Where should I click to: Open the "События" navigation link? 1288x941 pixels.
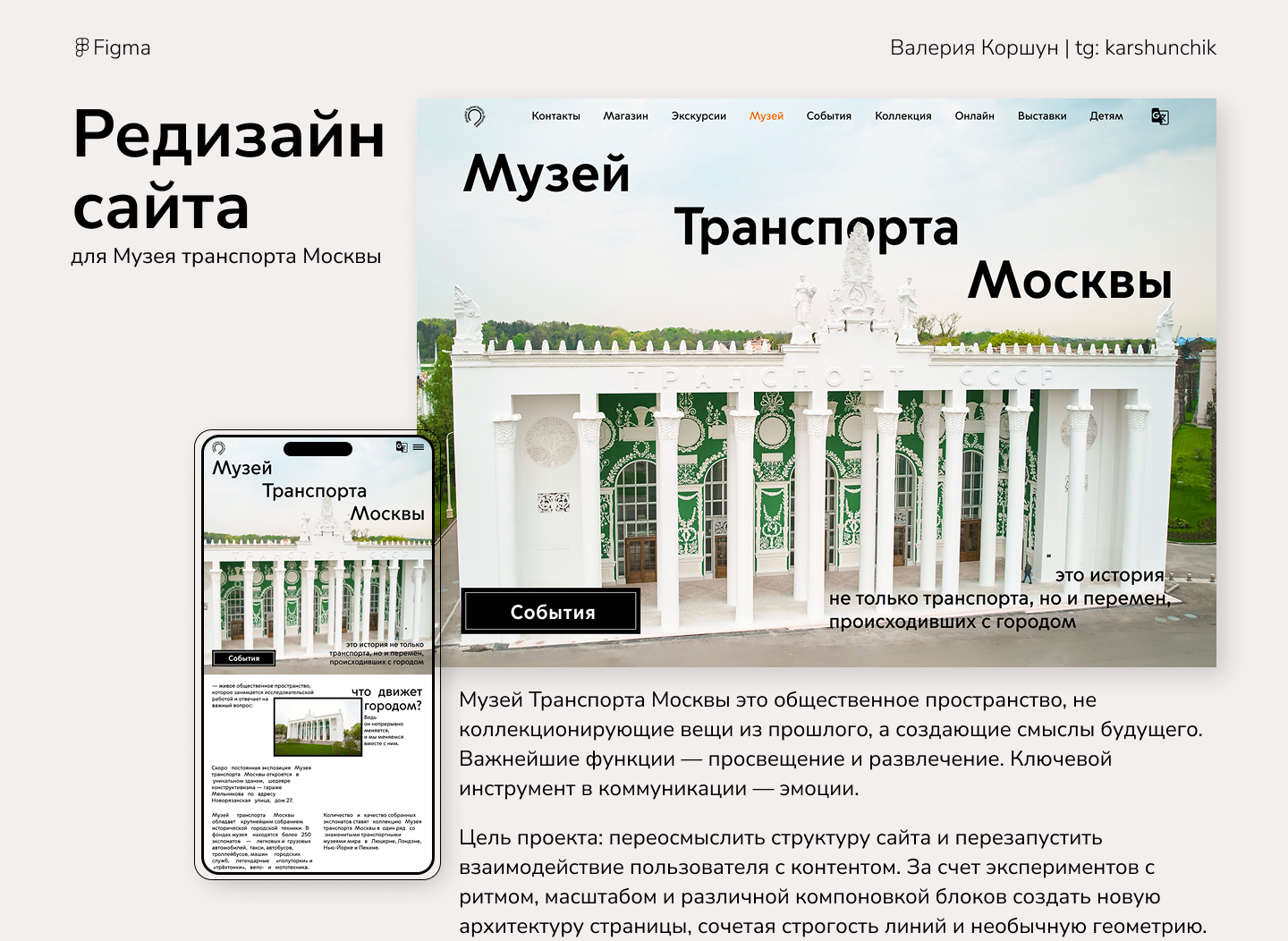tap(829, 115)
